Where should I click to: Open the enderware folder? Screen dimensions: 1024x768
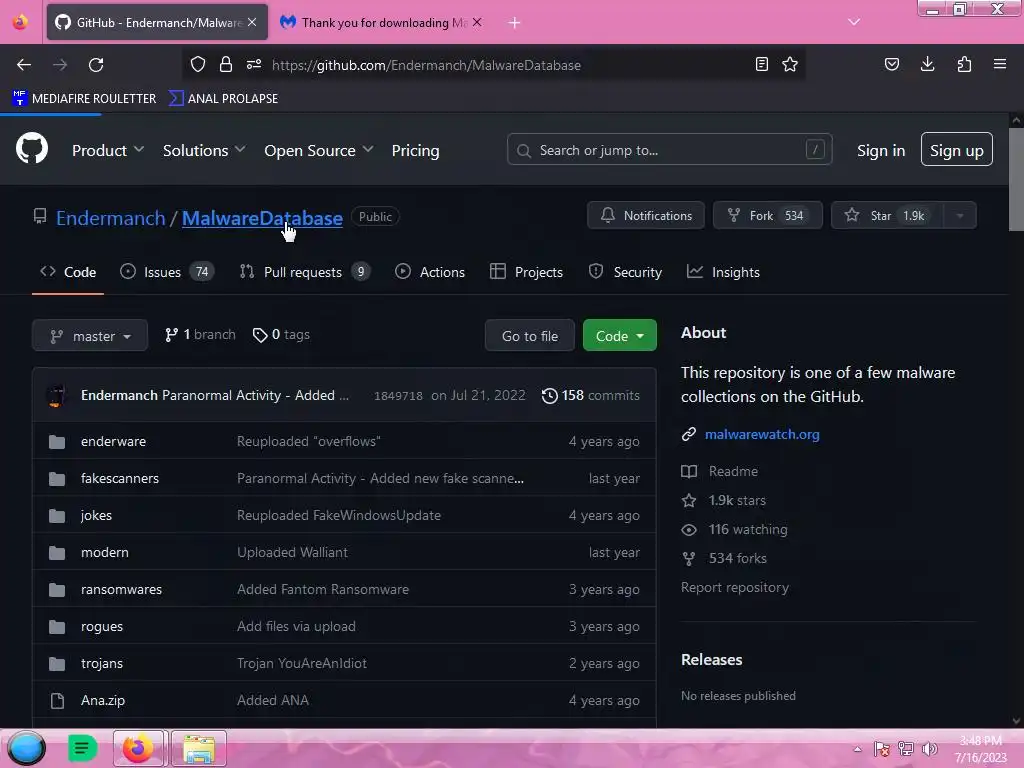114,441
